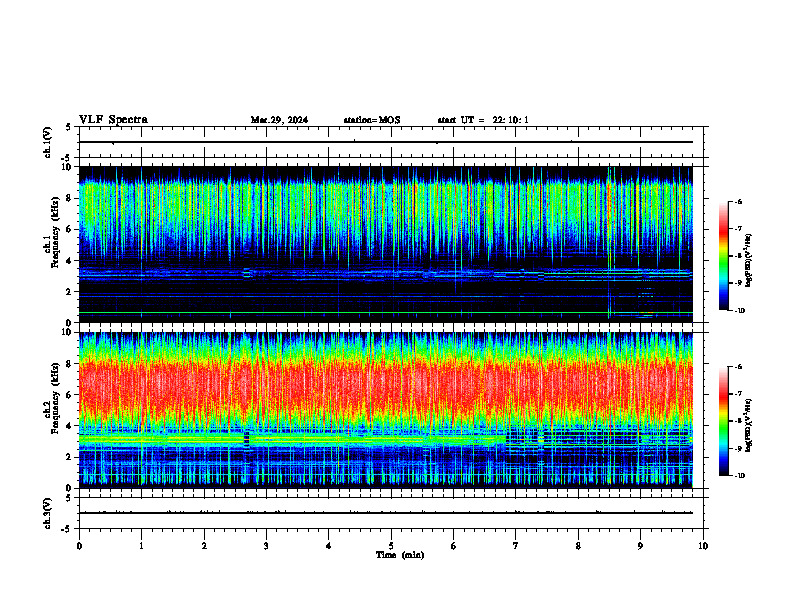Viewport: 792px width, 612px height.
Task: Click the ch.2 spectrogram color scale bar
Action: (724, 421)
